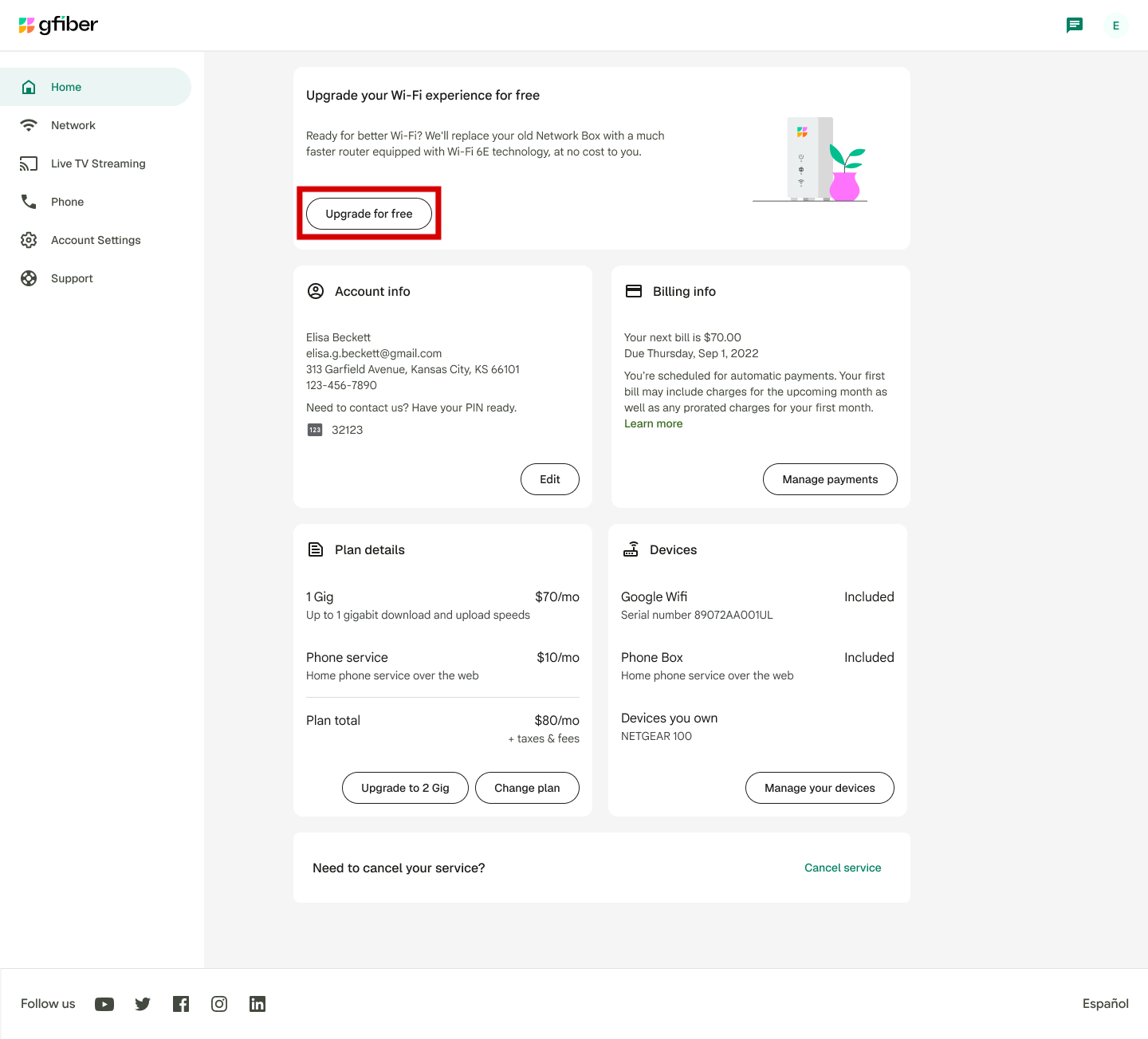
Task: Click Upgrade for free button
Action: coord(369,214)
